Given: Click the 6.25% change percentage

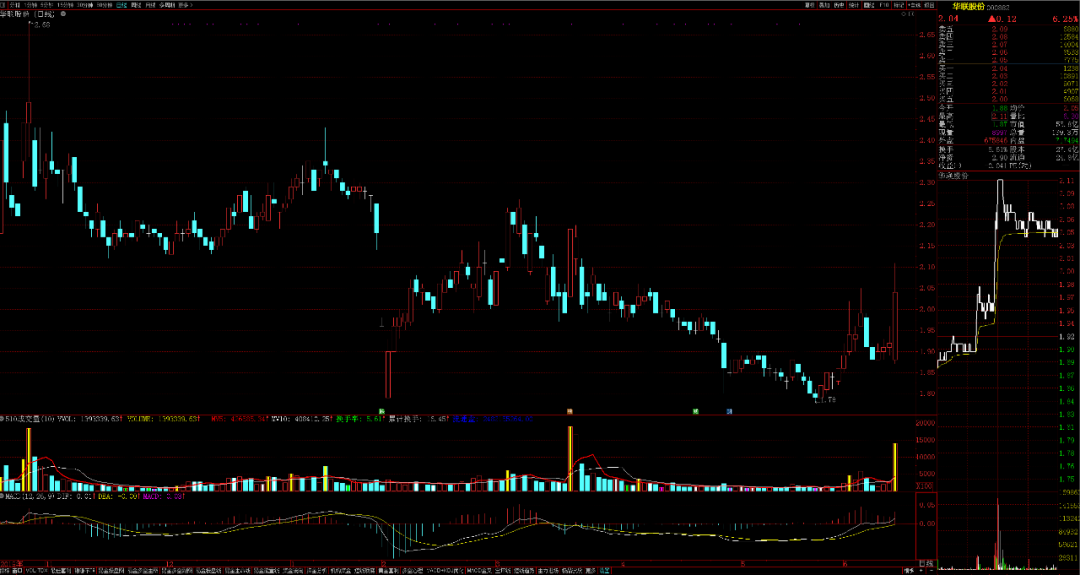Looking at the screenshot, I should coord(1064,19).
